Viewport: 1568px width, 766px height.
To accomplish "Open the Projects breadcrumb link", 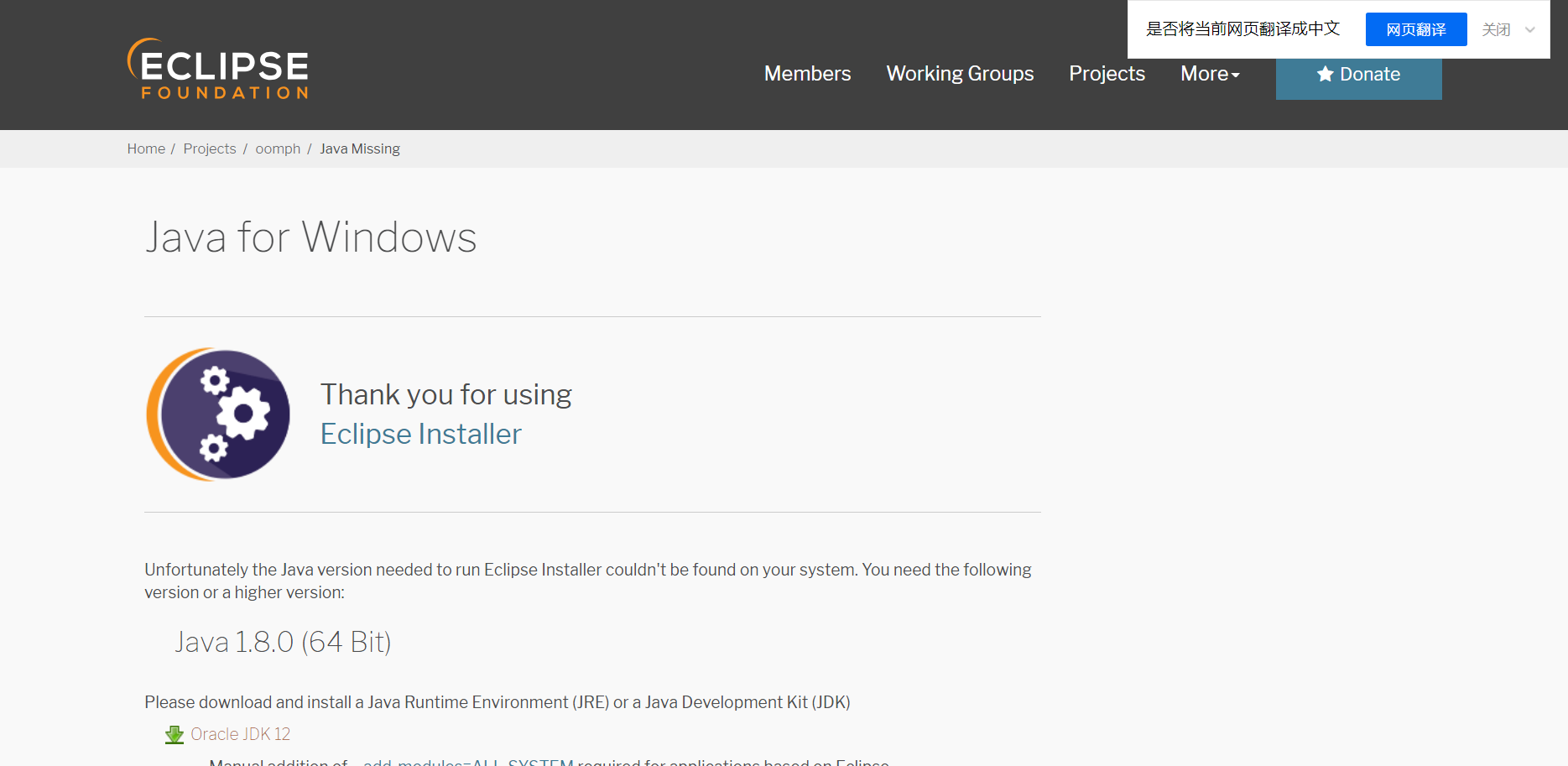I will (x=210, y=149).
